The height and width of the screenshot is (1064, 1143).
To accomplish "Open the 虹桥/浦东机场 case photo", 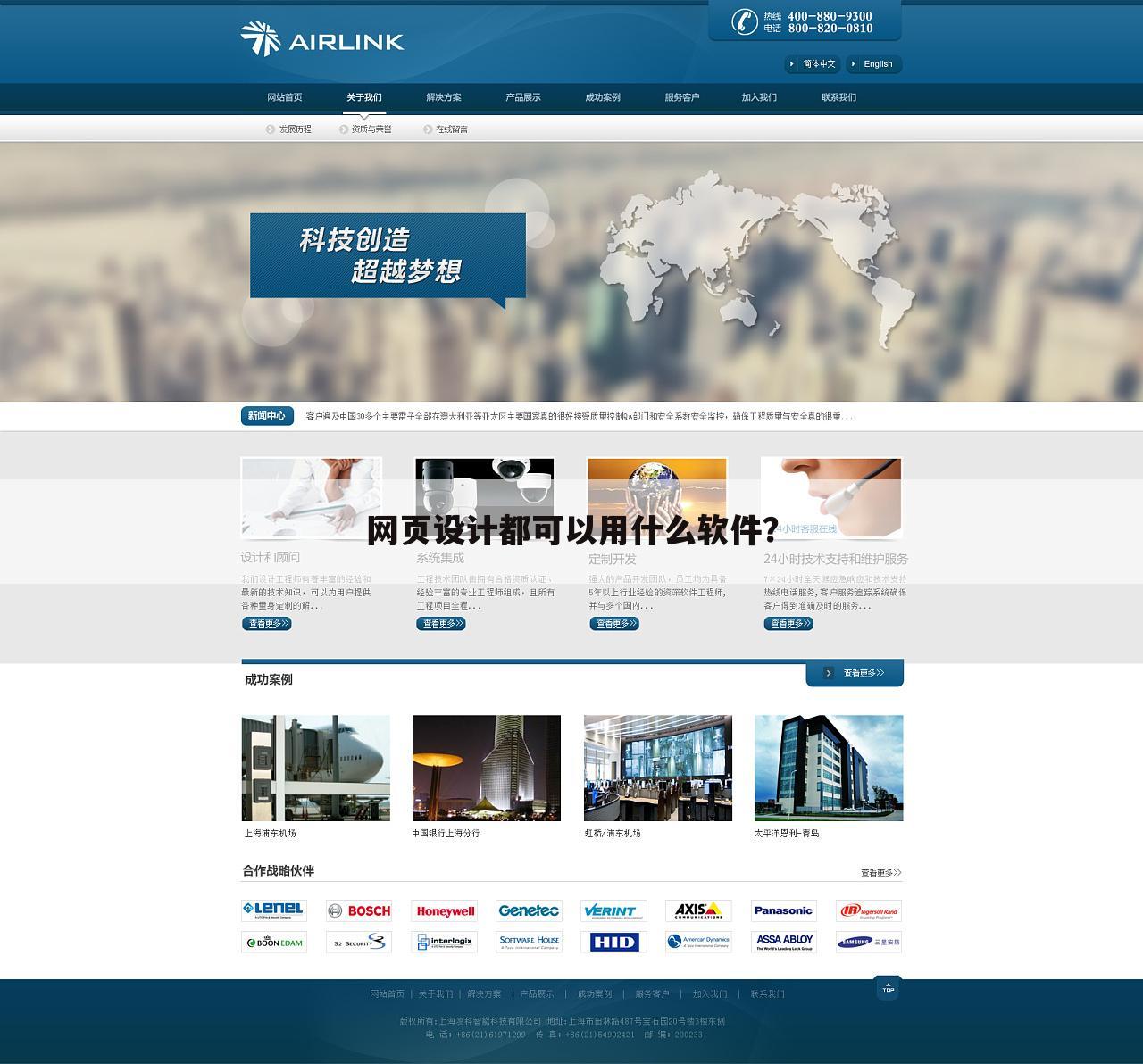I will (x=658, y=768).
